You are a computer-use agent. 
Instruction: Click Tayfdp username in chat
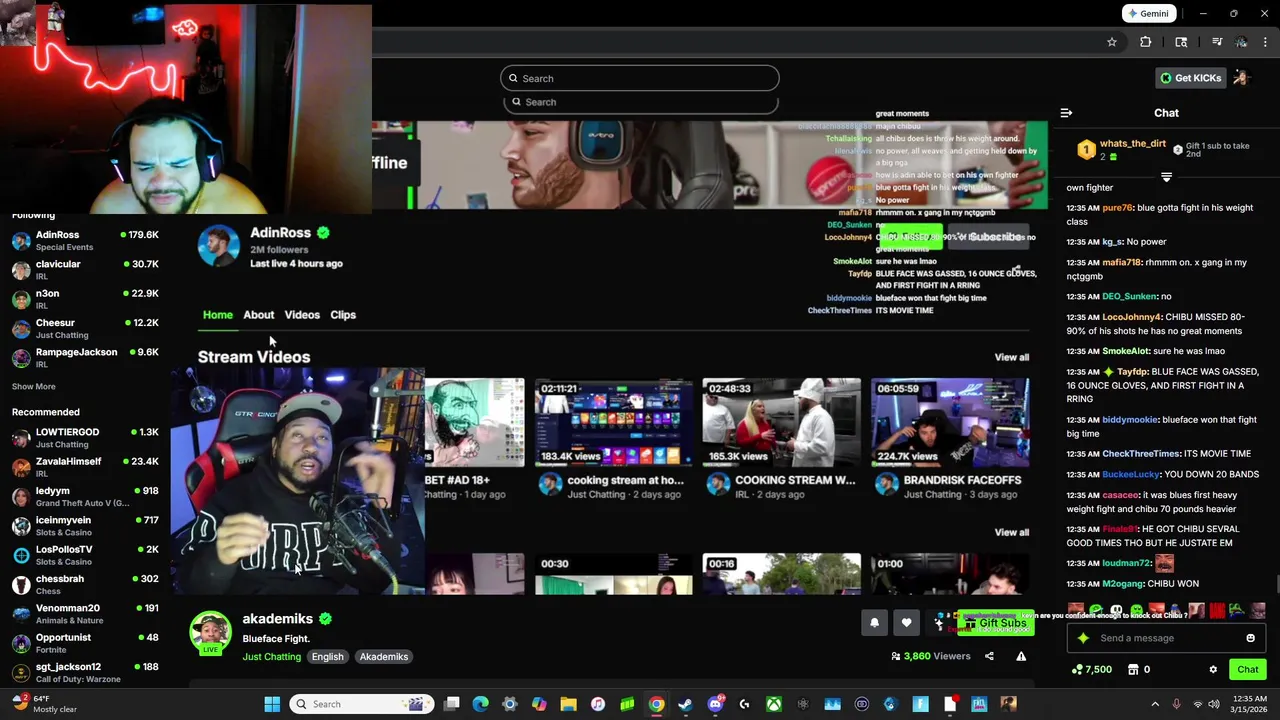pos(1133,372)
